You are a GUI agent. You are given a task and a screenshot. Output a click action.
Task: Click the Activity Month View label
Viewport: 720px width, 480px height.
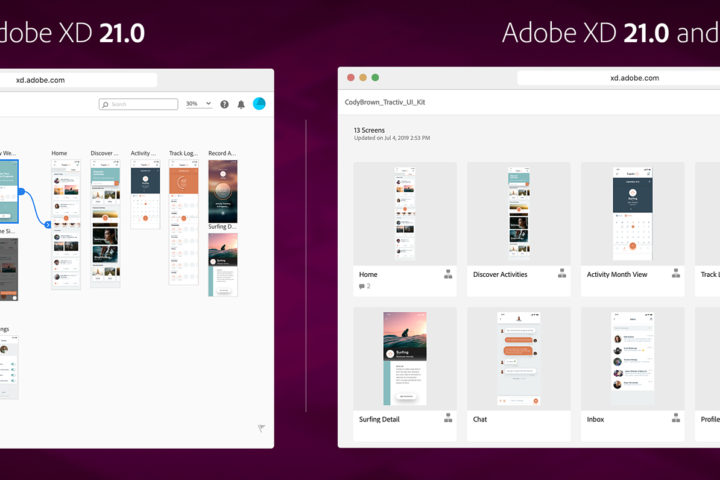(617, 274)
